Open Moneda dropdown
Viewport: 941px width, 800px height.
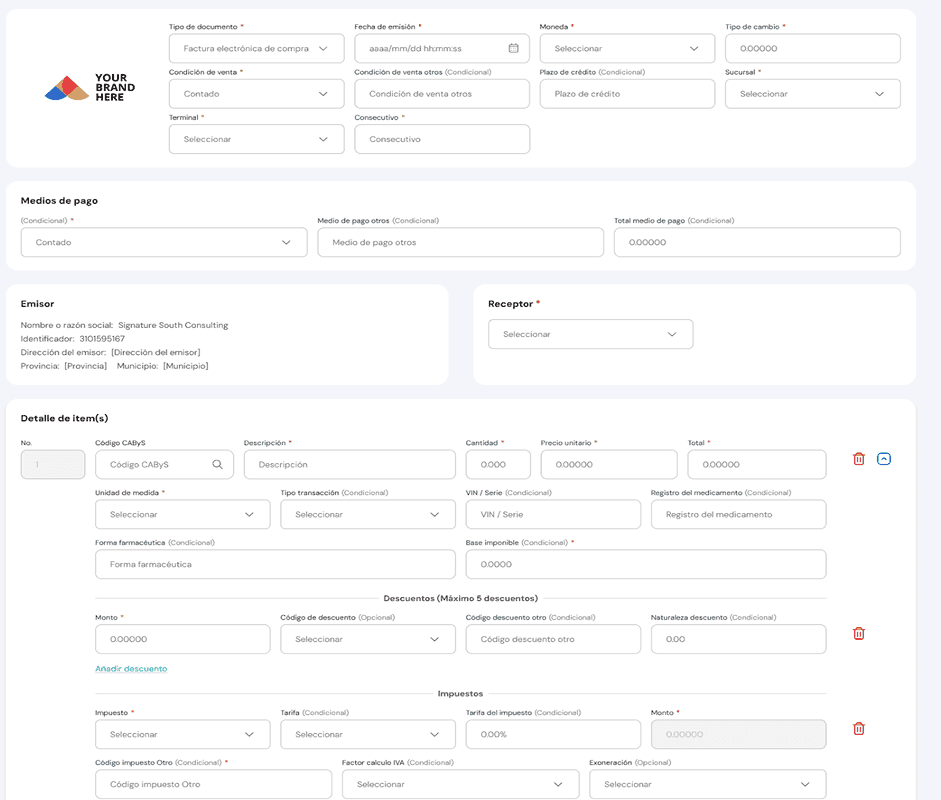point(627,49)
